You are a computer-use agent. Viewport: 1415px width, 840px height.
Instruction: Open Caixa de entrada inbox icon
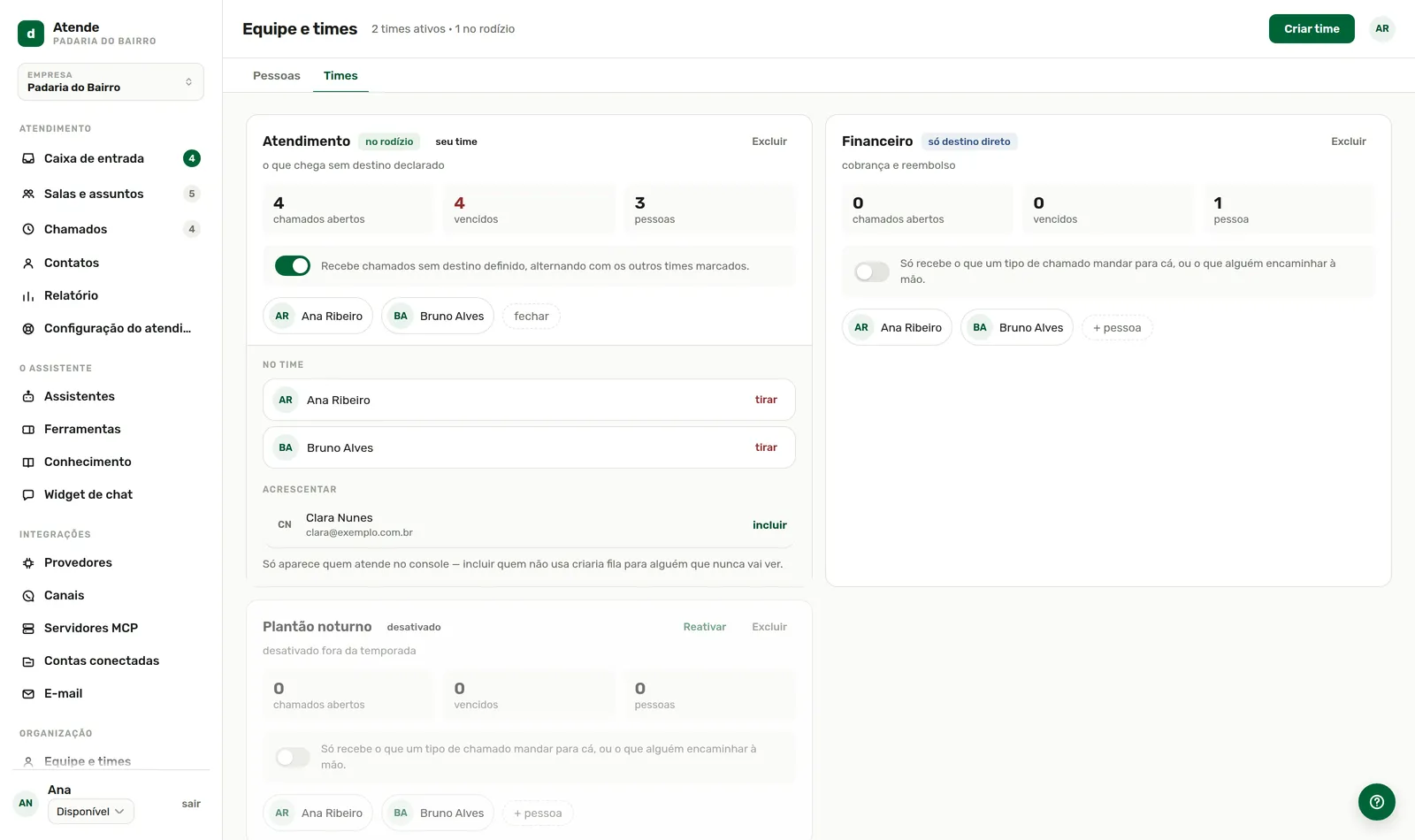pyautogui.click(x=28, y=159)
